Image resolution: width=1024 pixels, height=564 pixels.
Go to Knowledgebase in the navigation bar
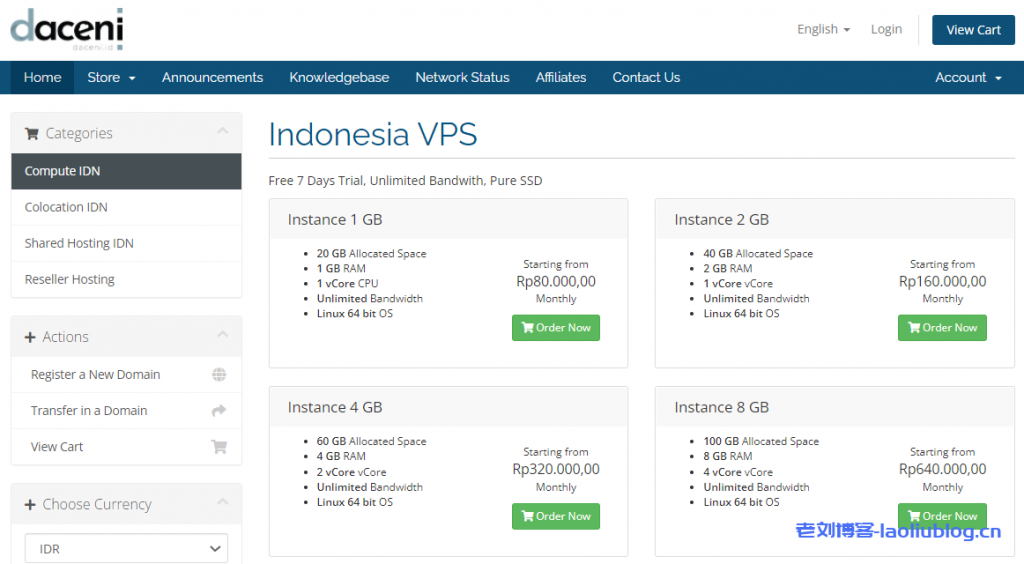coord(339,78)
